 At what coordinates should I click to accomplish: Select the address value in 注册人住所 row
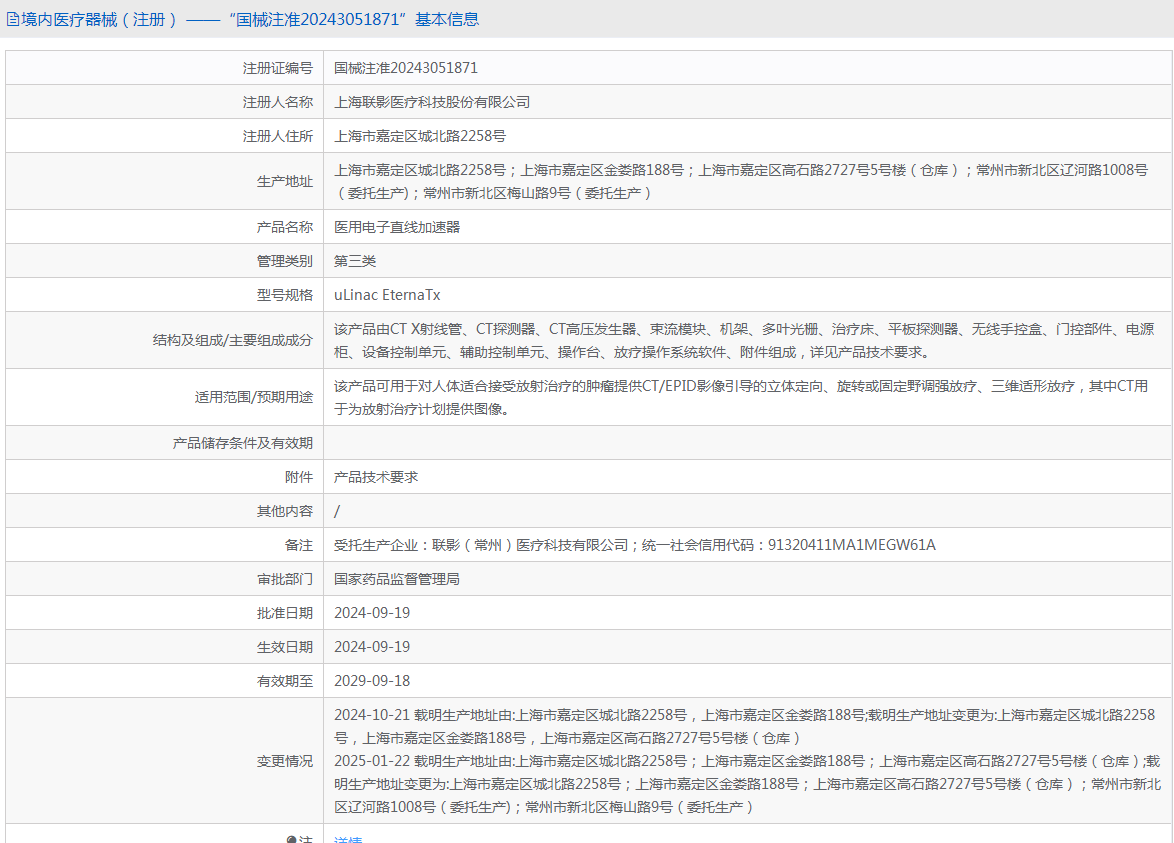point(420,136)
